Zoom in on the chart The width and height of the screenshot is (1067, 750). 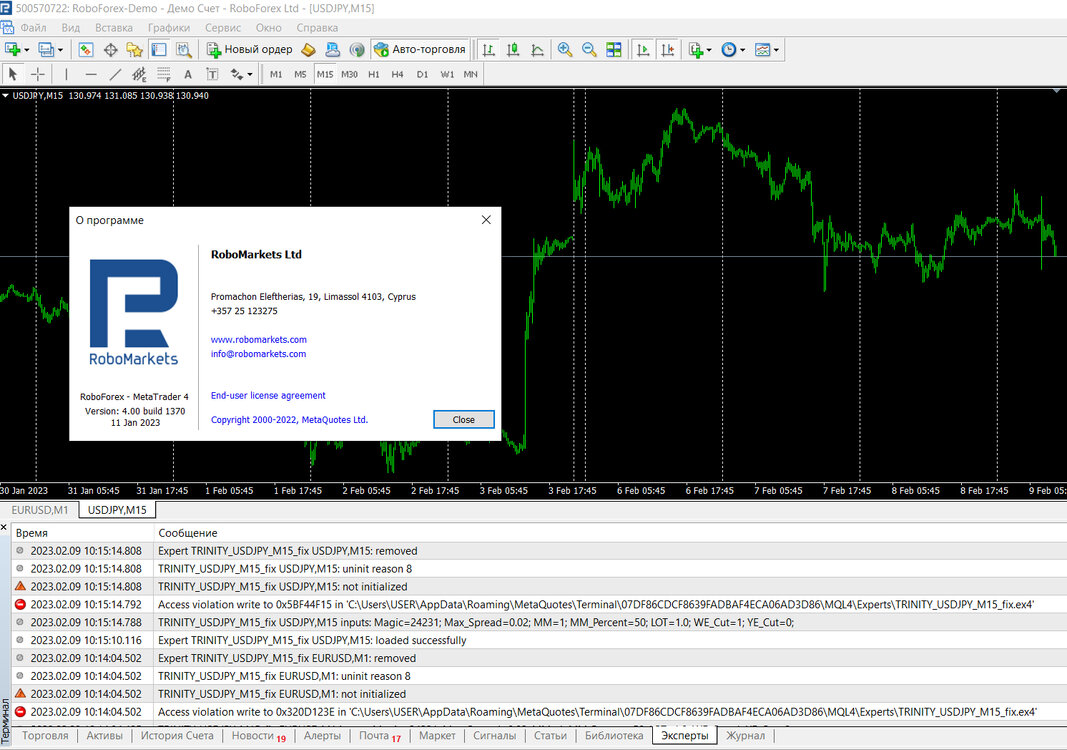click(565, 50)
